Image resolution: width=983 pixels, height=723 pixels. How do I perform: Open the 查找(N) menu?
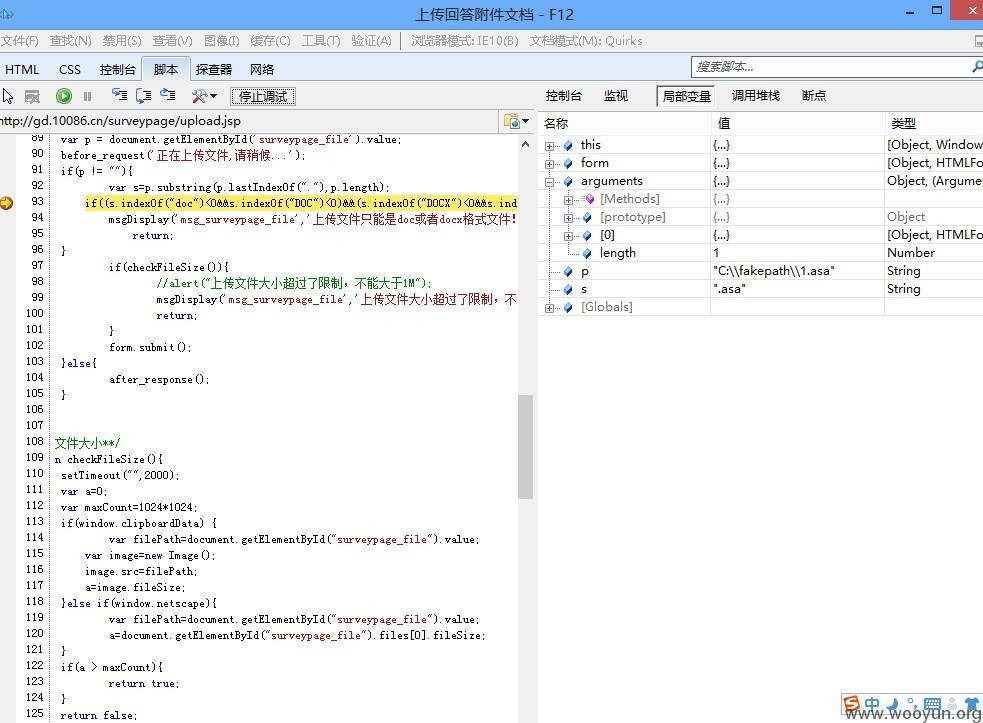70,41
